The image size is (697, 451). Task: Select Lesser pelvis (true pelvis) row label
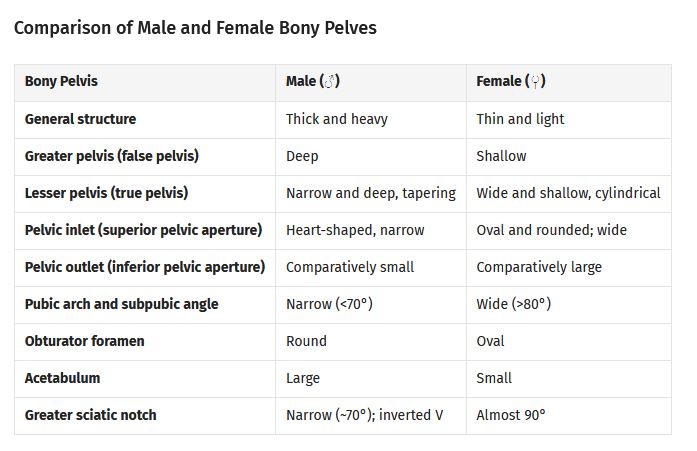[106, 193]
